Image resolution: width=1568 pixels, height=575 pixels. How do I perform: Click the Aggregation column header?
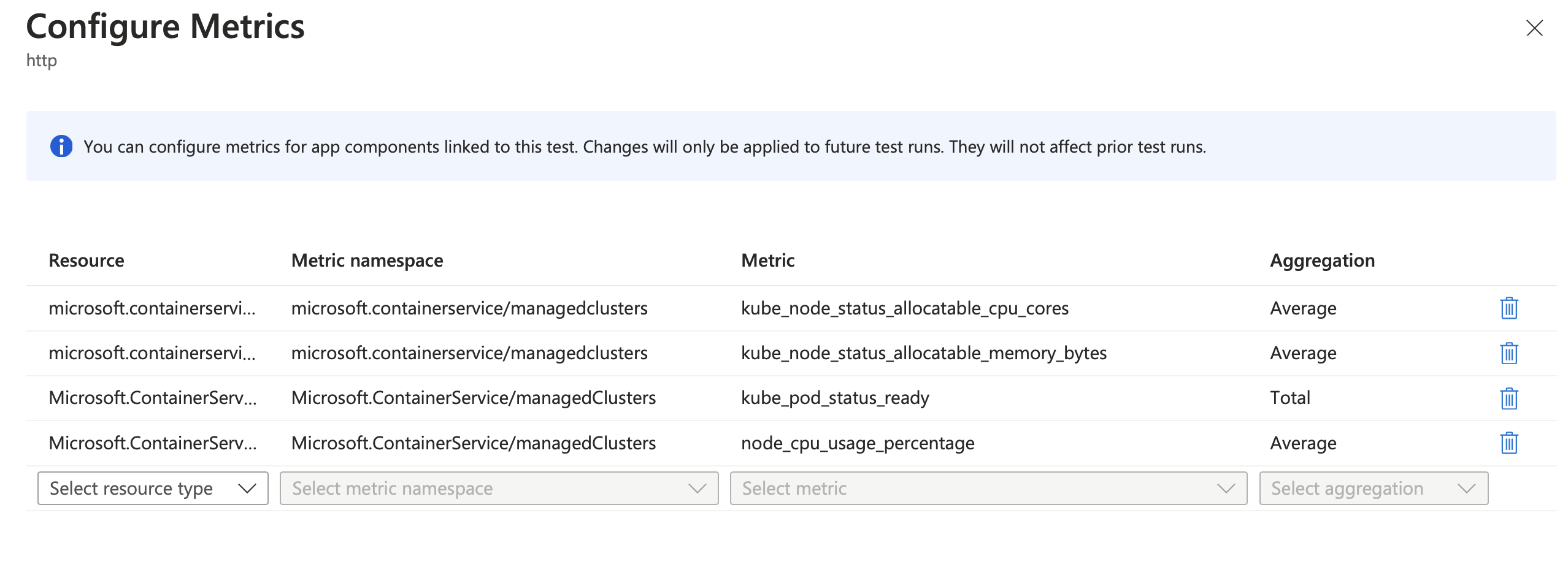click(1322, 261)
